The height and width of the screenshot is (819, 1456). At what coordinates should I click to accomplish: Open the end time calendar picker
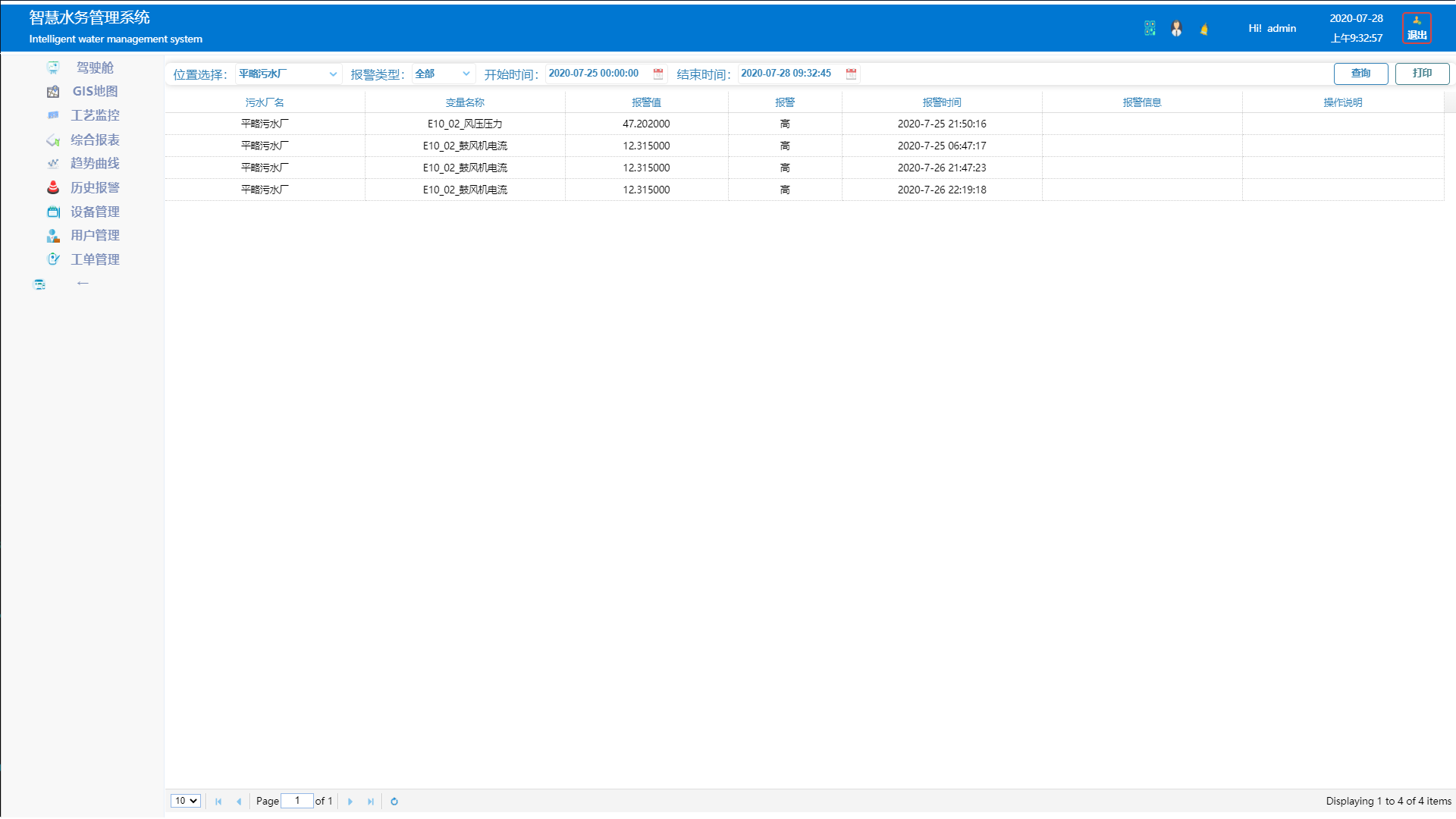point(851,74)
